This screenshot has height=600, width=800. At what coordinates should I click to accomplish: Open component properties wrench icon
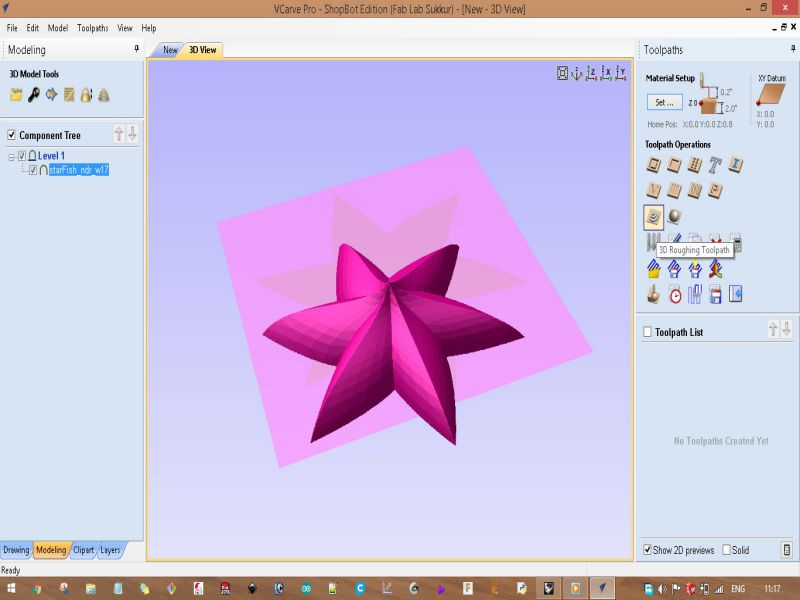click(x=34, y=95)
